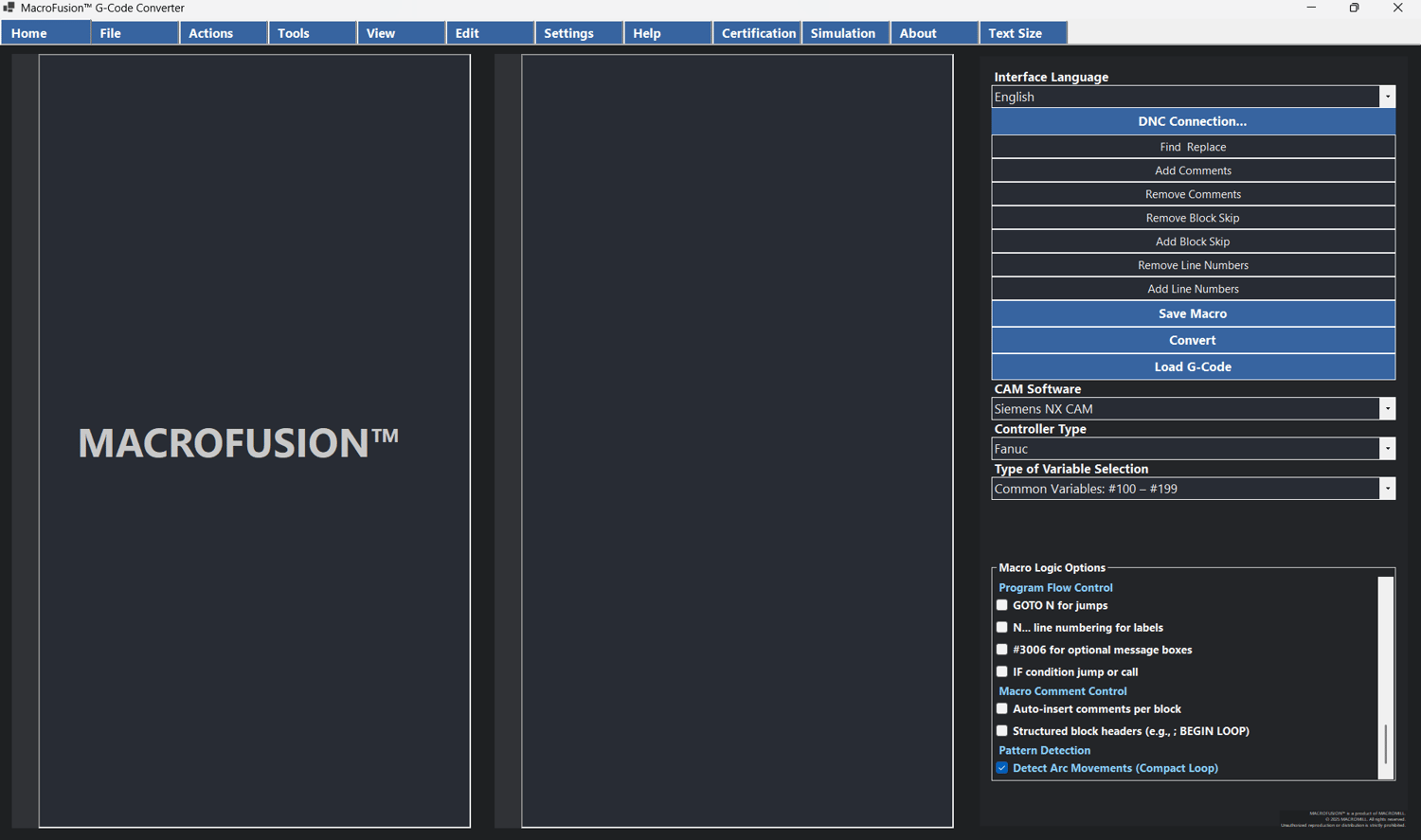Click inside the left G-code pane with MACROFUSION logo
The image size is (1421, 840).
(255, 441)
